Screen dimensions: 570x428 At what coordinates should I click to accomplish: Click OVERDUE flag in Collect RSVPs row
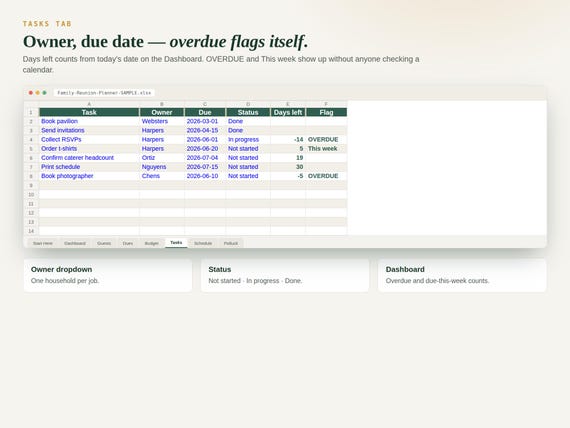[326, 139]
